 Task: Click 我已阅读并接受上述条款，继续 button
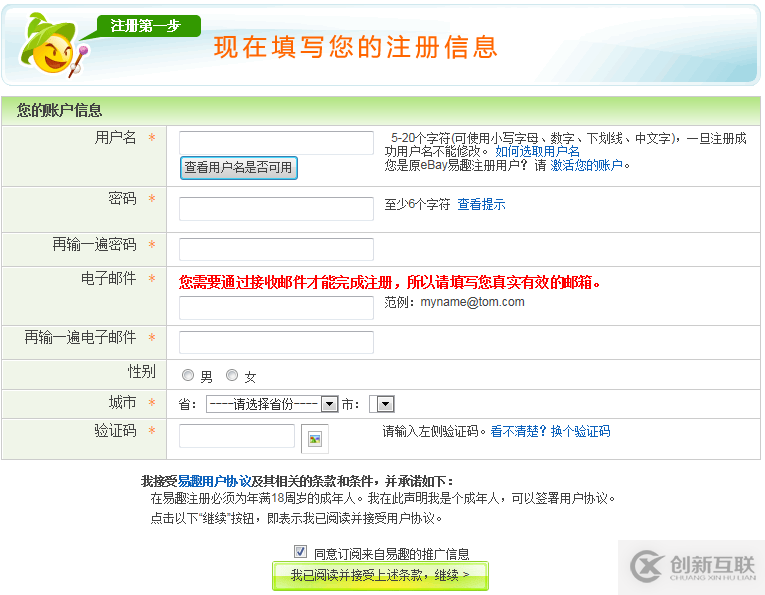click(380, 575)
